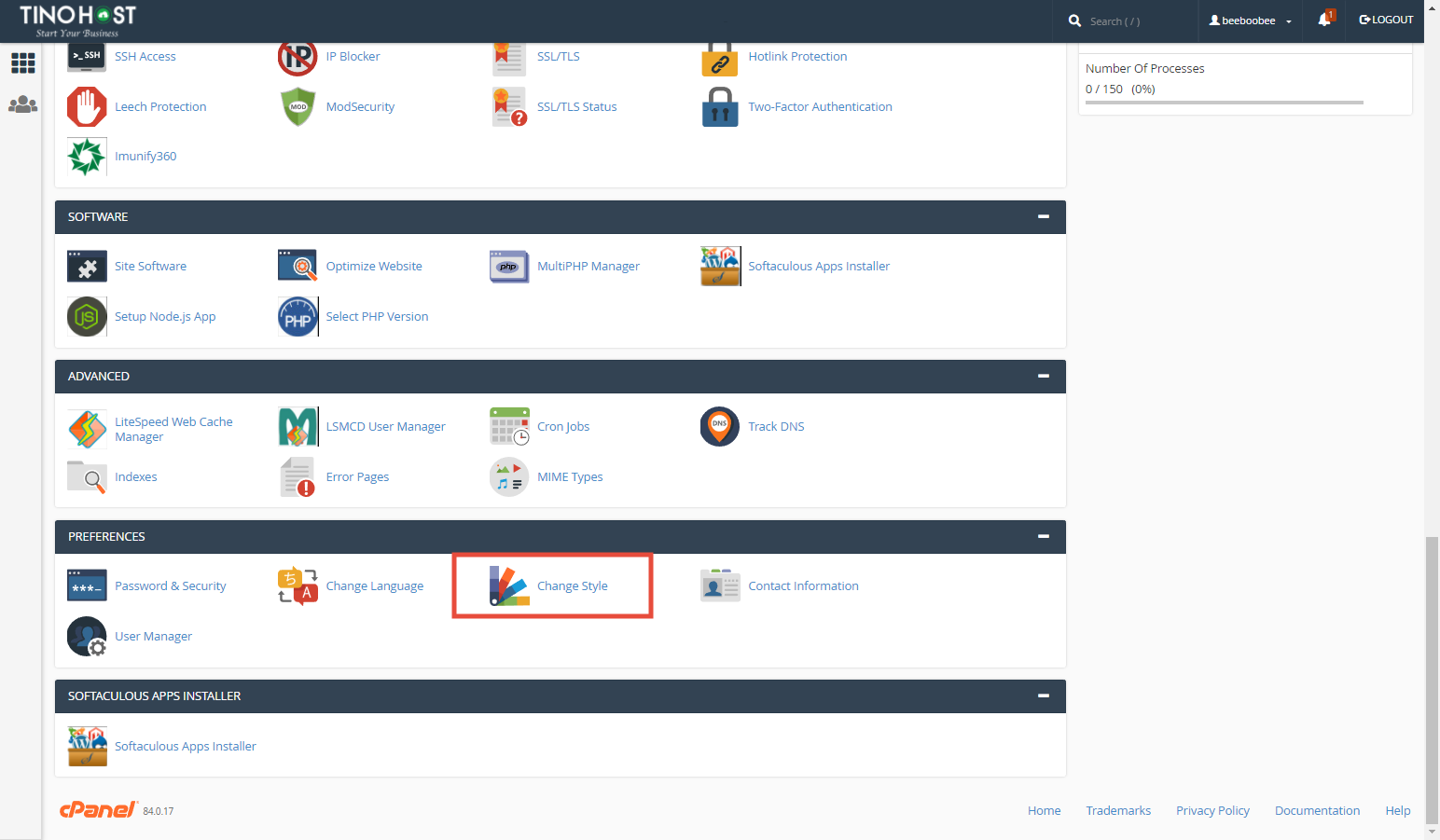
Task: Click the Setup Node.js App icon
Action: coord(87,317)
